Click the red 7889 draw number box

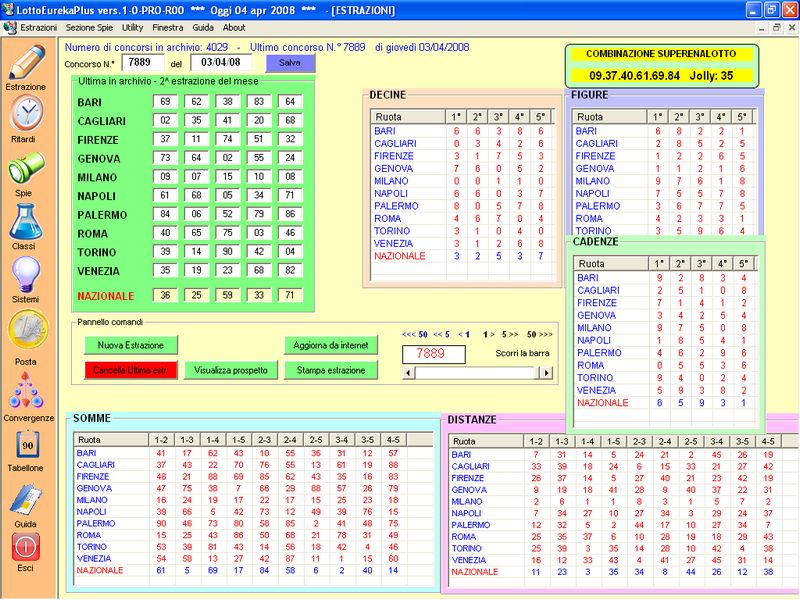click(x=434, y=354)
